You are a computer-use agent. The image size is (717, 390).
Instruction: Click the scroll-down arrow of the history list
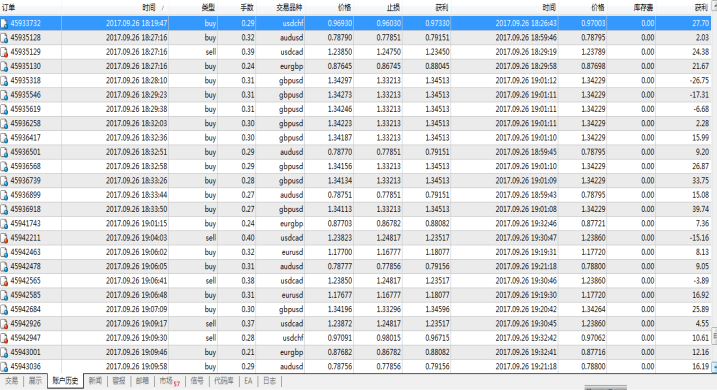(714, 366)
